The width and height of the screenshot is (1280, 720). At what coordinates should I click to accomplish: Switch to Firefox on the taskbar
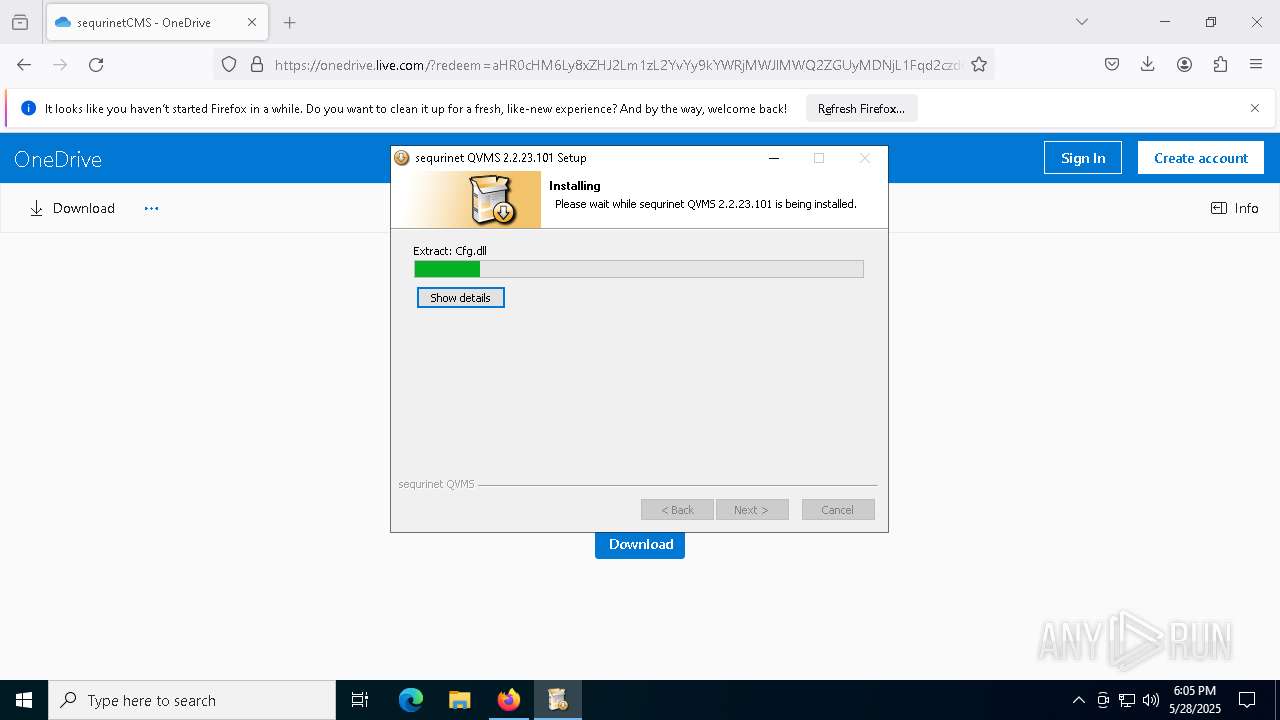click(x=509, y=700)
